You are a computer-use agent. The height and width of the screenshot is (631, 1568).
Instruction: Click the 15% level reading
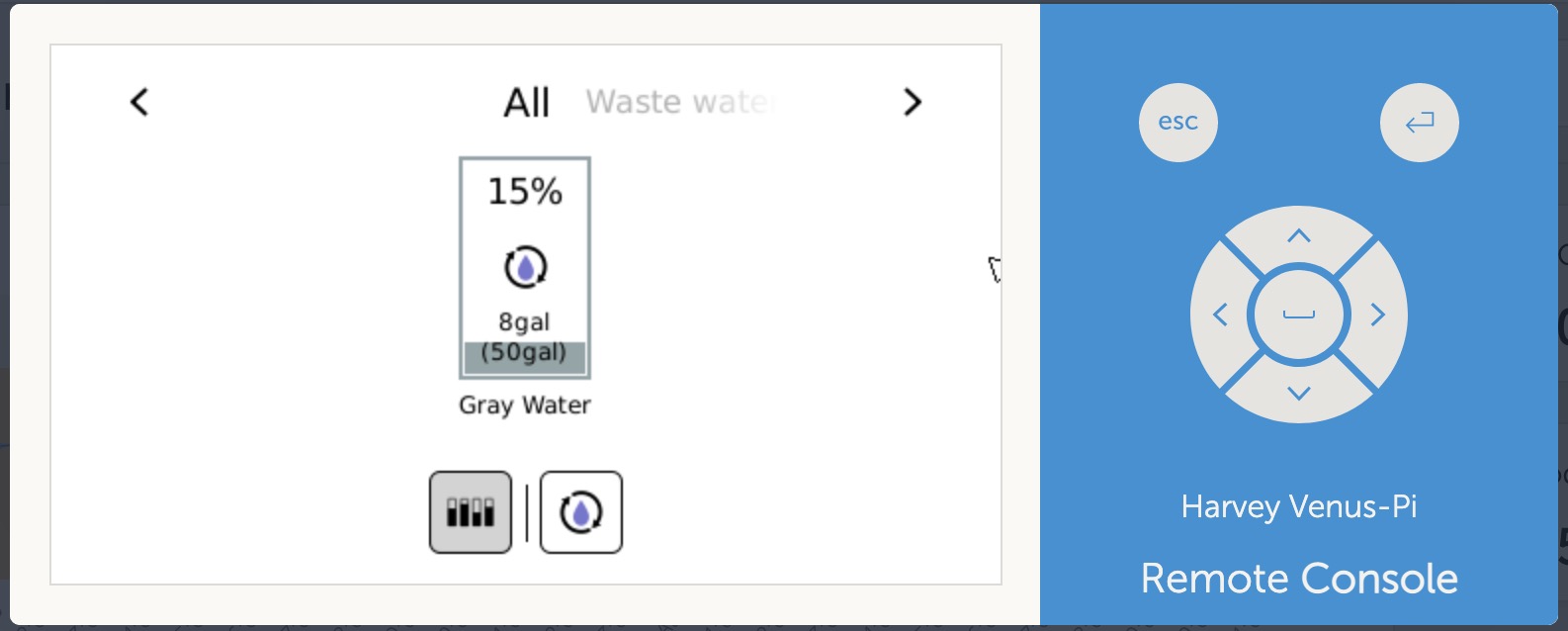coord(525,191)
